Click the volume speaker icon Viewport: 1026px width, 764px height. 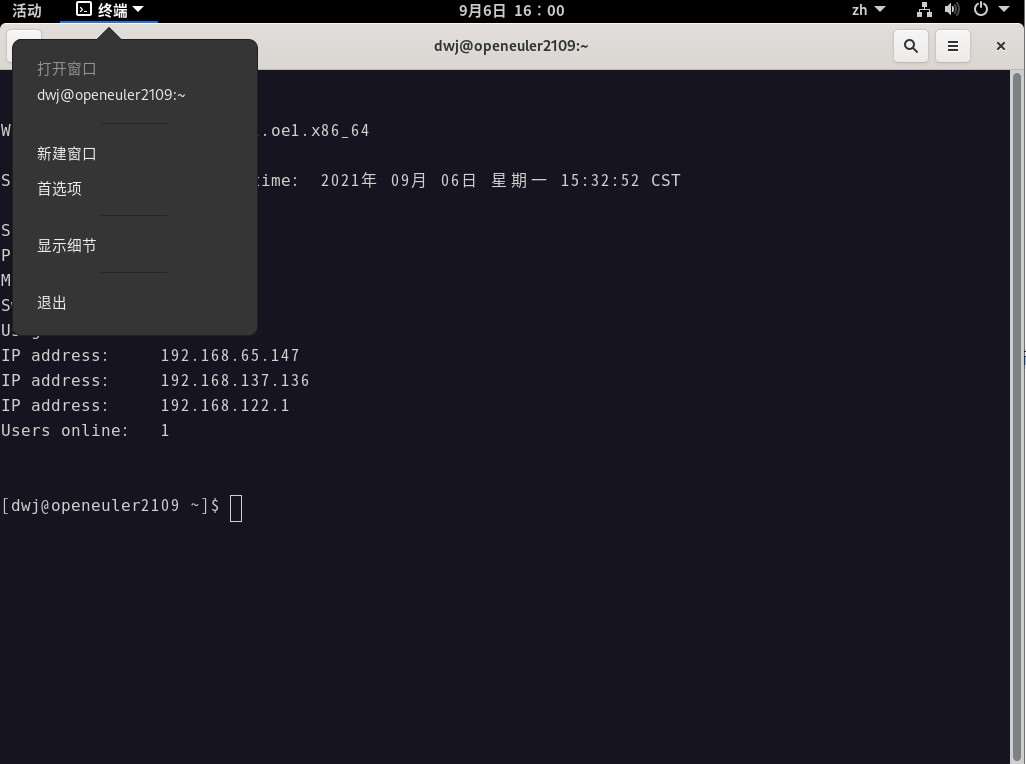(x=952, y=10)
